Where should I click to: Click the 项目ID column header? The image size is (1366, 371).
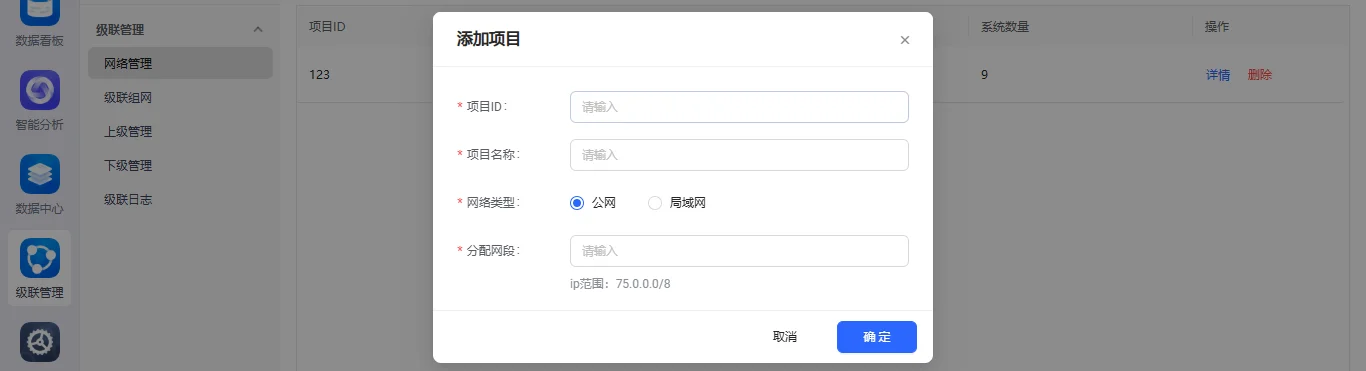(x=328, y=27)
